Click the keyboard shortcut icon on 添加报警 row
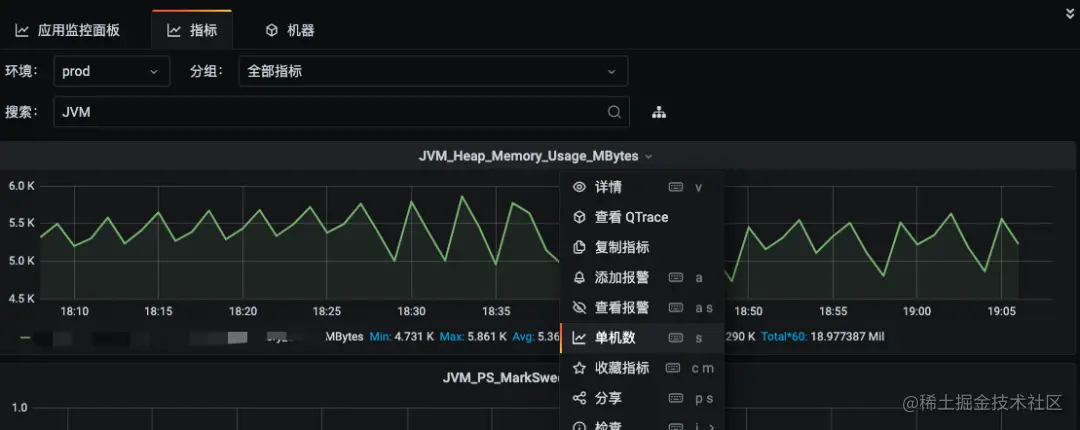Screen dimensions: 1080x430 coord(676,278)
